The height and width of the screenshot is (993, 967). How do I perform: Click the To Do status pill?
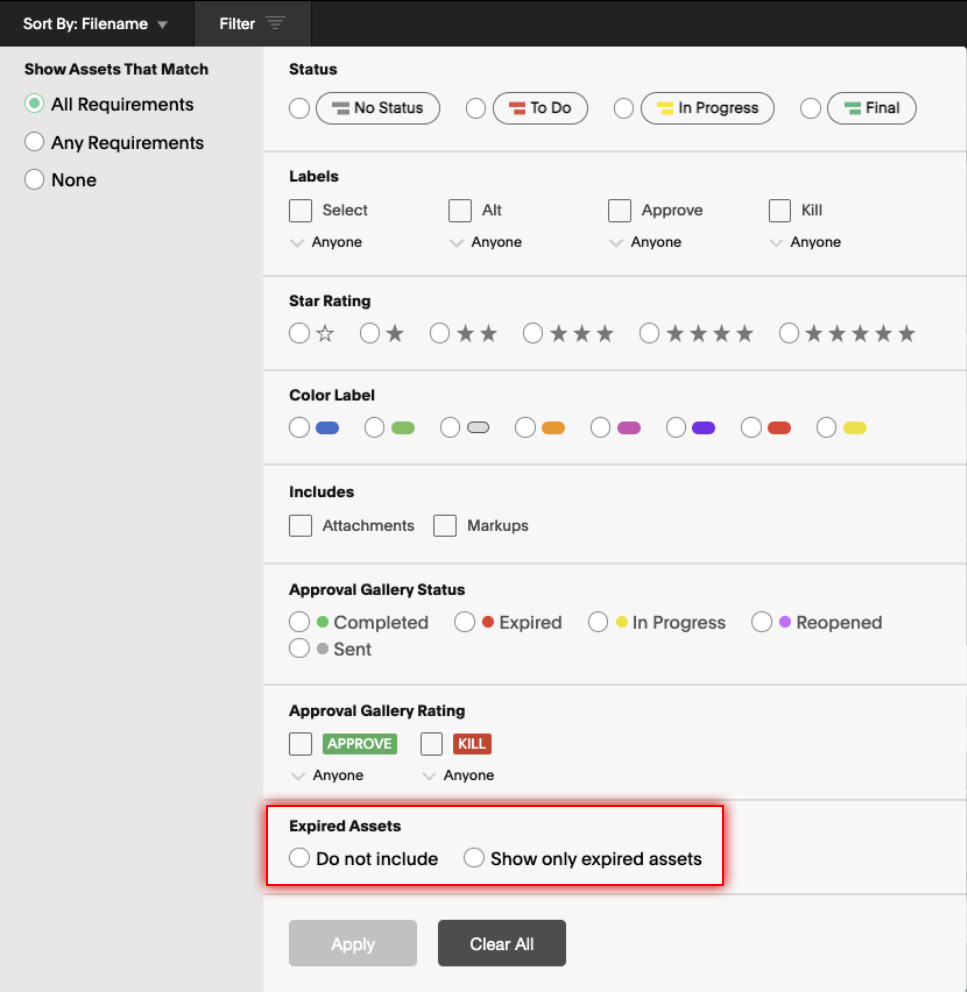(x=540, y=108)
